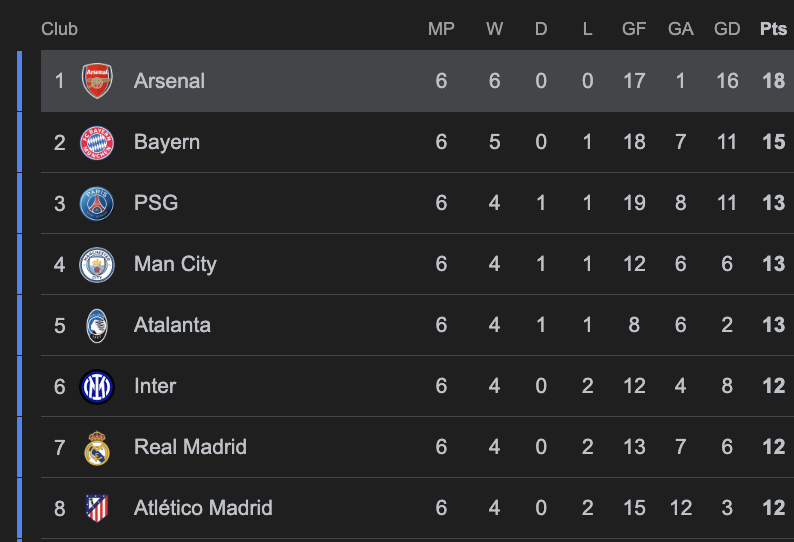Viewport: 794px width, 542px height.
Task: Click the Man City club crest icon
Action: tap(97, 264)
